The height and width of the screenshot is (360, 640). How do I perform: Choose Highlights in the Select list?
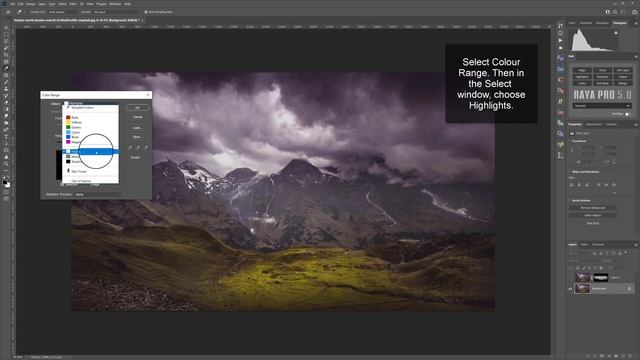pyautogui.click(x=91, y=151)
